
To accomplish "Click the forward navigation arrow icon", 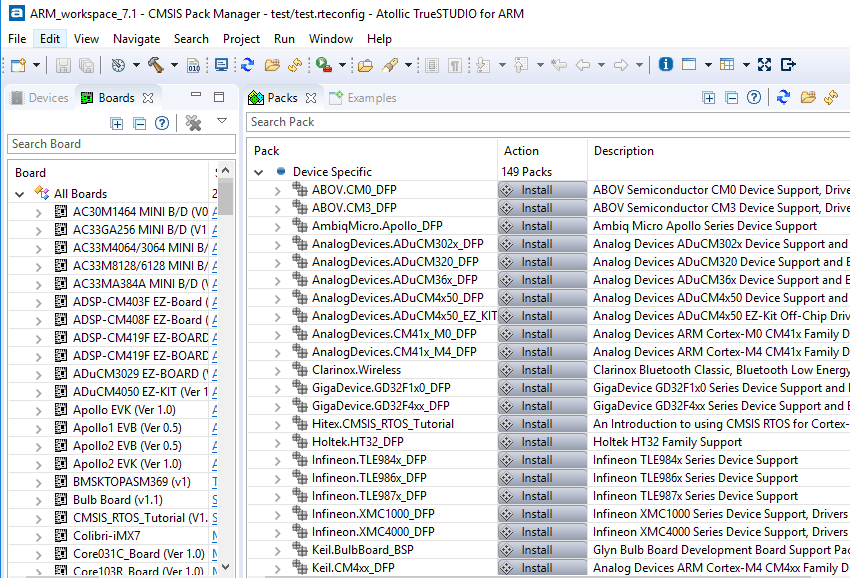I will [621, 65].
